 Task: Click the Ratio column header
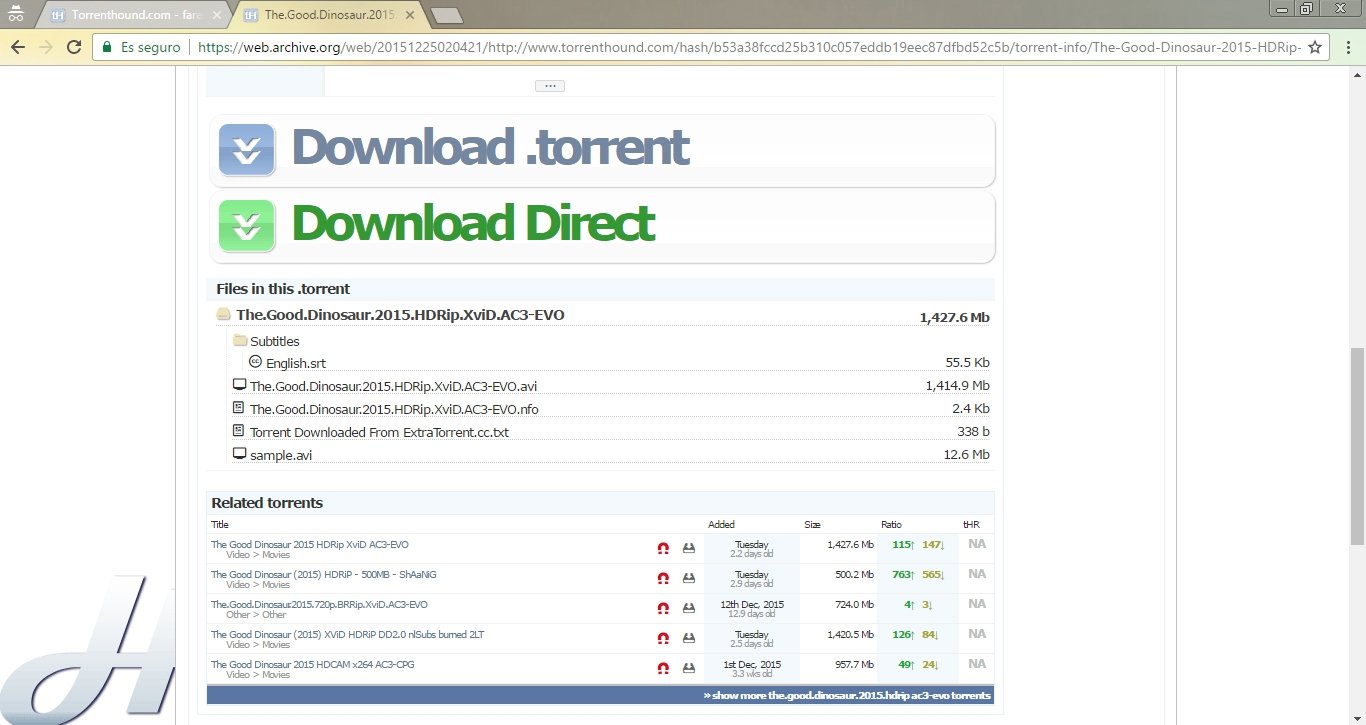891,524
